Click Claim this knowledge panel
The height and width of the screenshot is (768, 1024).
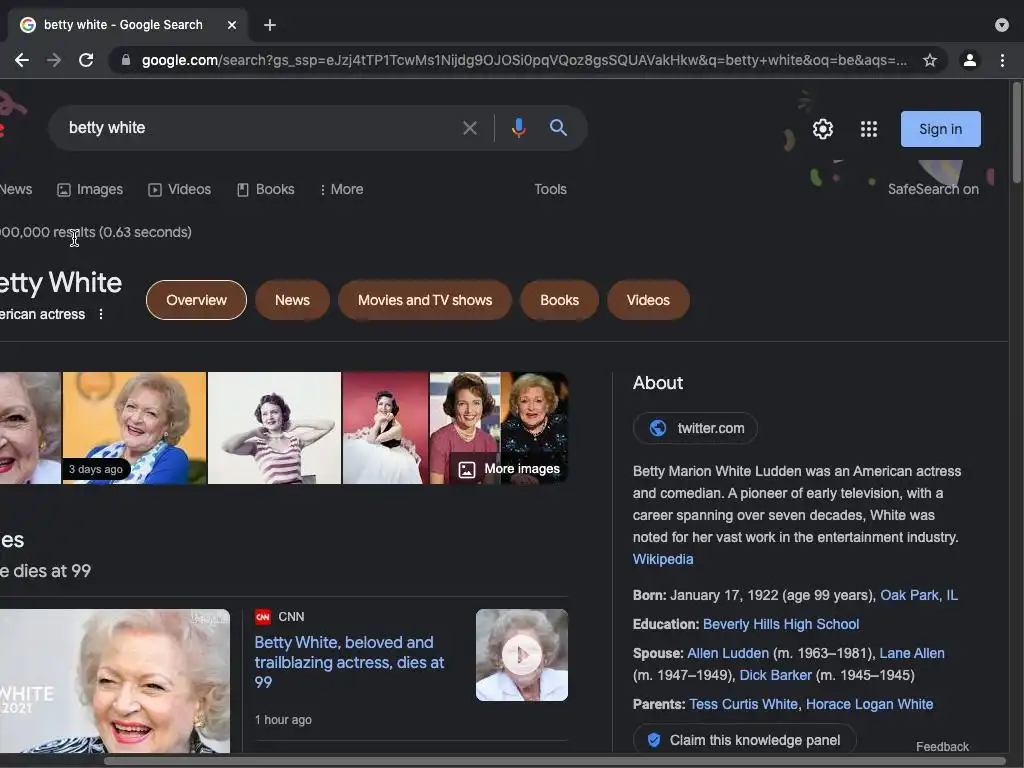744,740
